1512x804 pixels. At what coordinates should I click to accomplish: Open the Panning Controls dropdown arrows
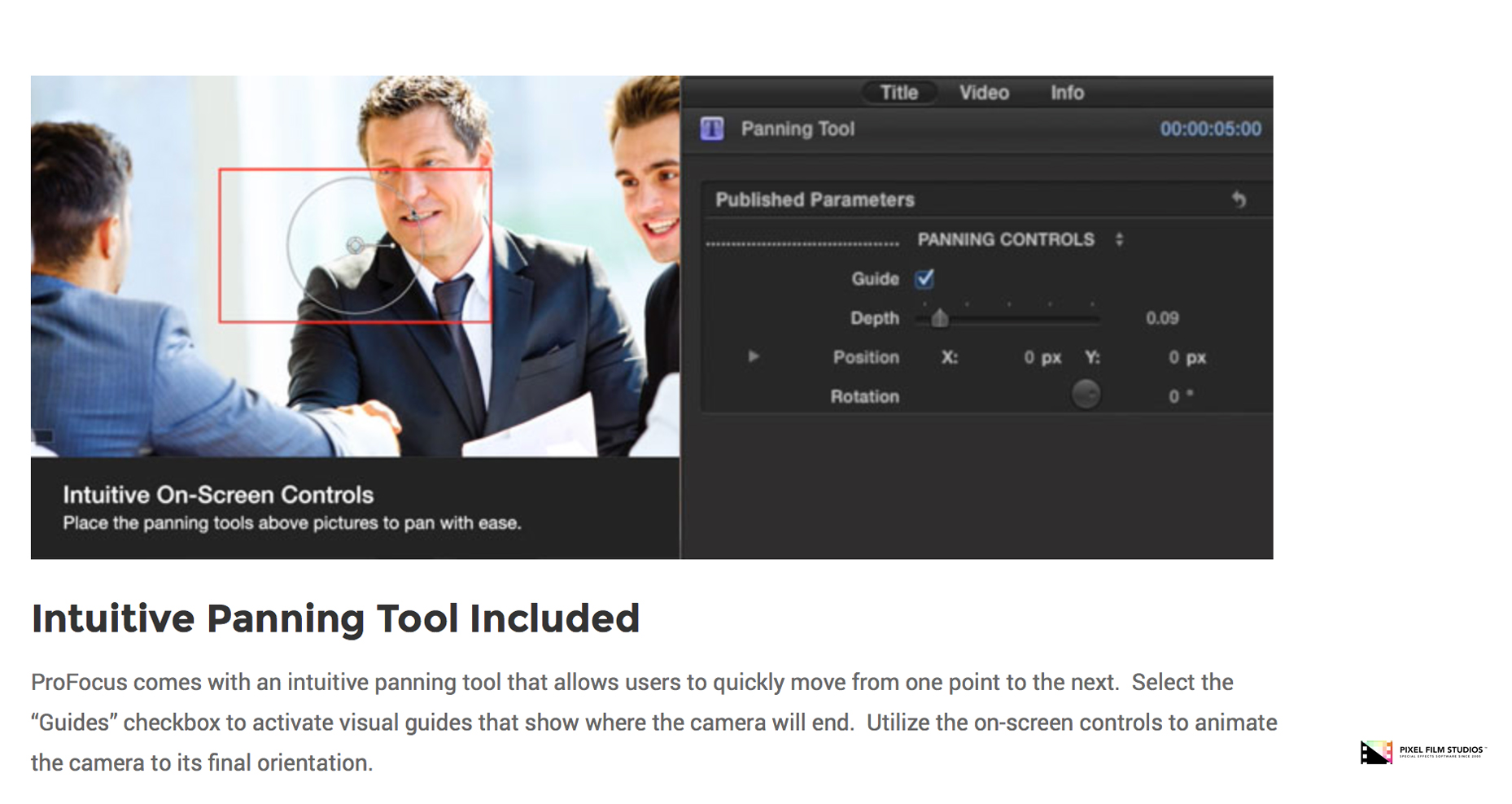pyautogui.click(x=1120, y=239)
